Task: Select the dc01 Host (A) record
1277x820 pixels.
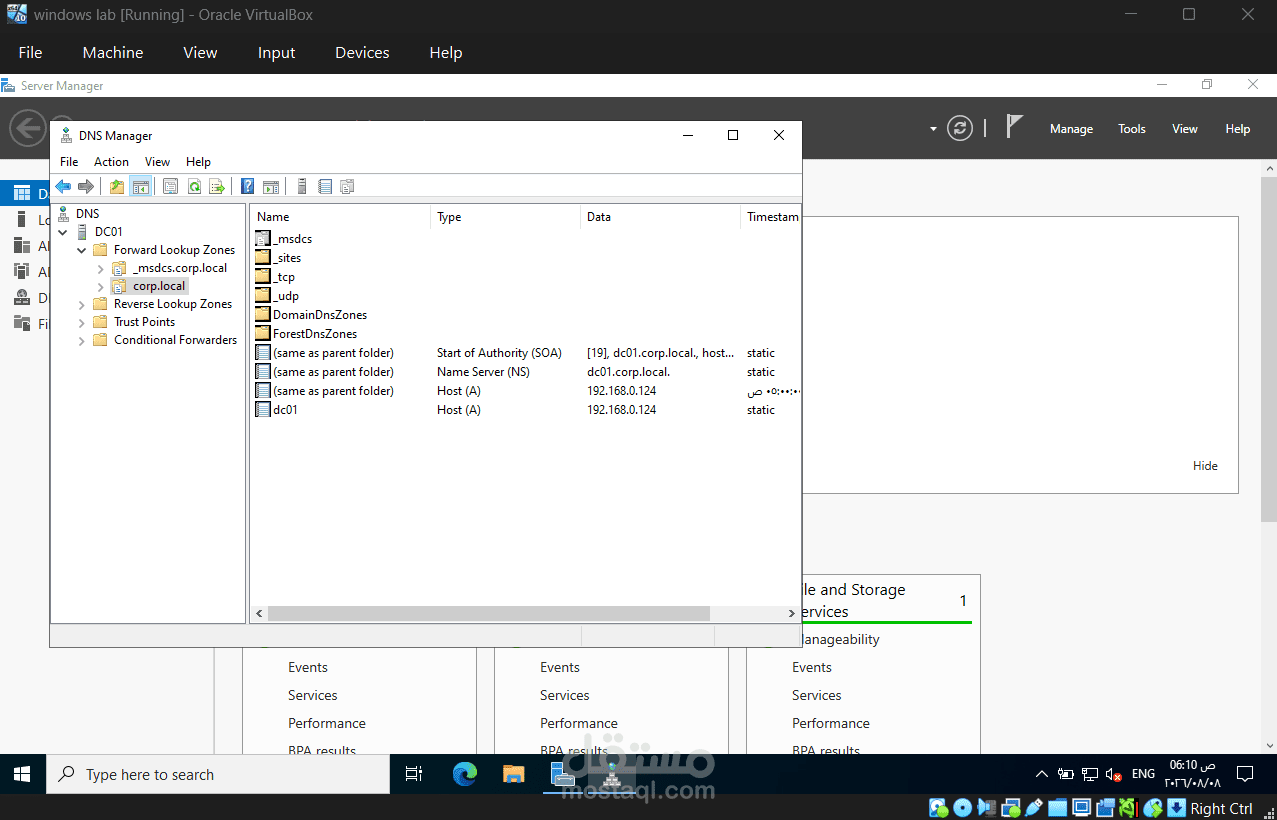Action: 525,410
